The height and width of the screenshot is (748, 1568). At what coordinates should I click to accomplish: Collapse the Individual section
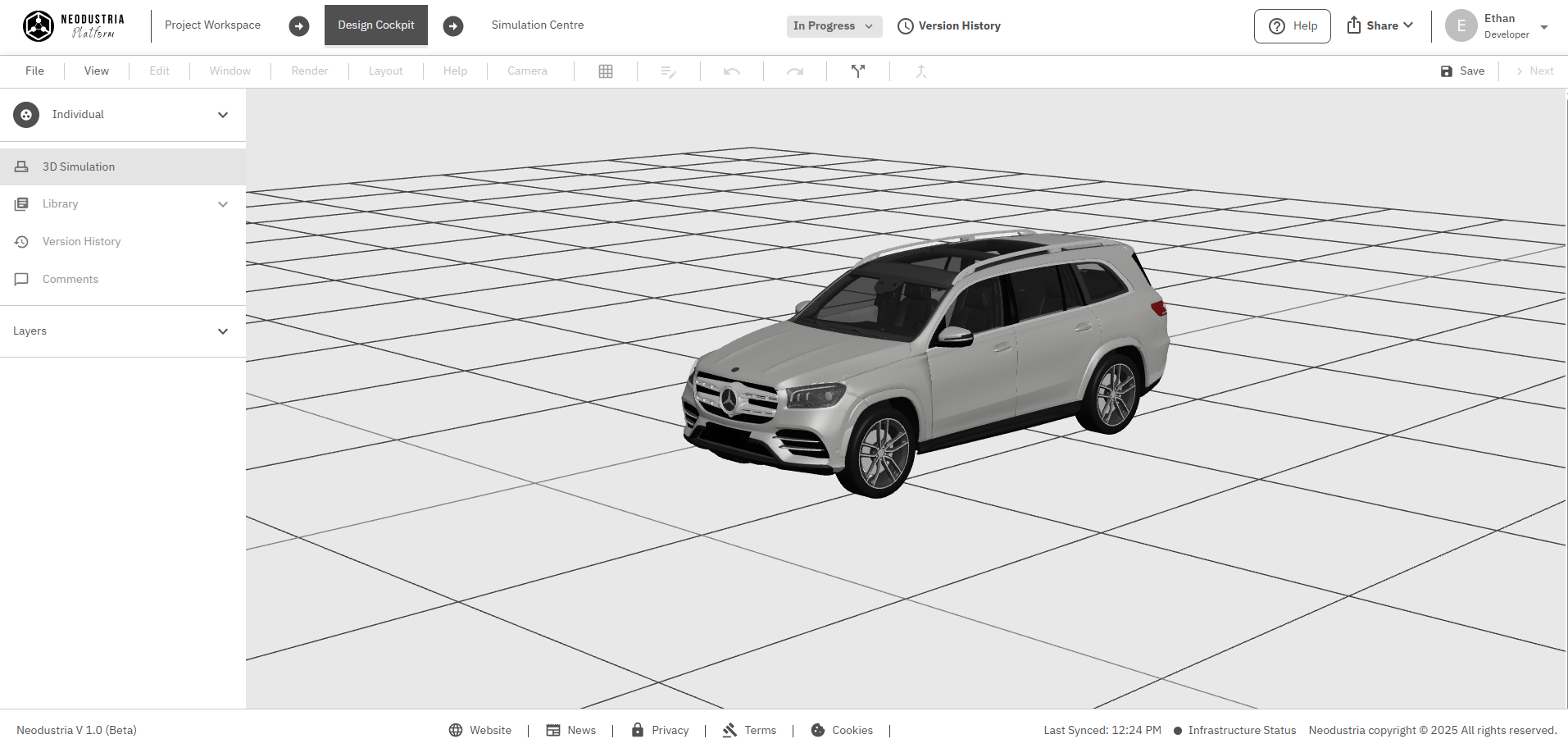point(222,115)
